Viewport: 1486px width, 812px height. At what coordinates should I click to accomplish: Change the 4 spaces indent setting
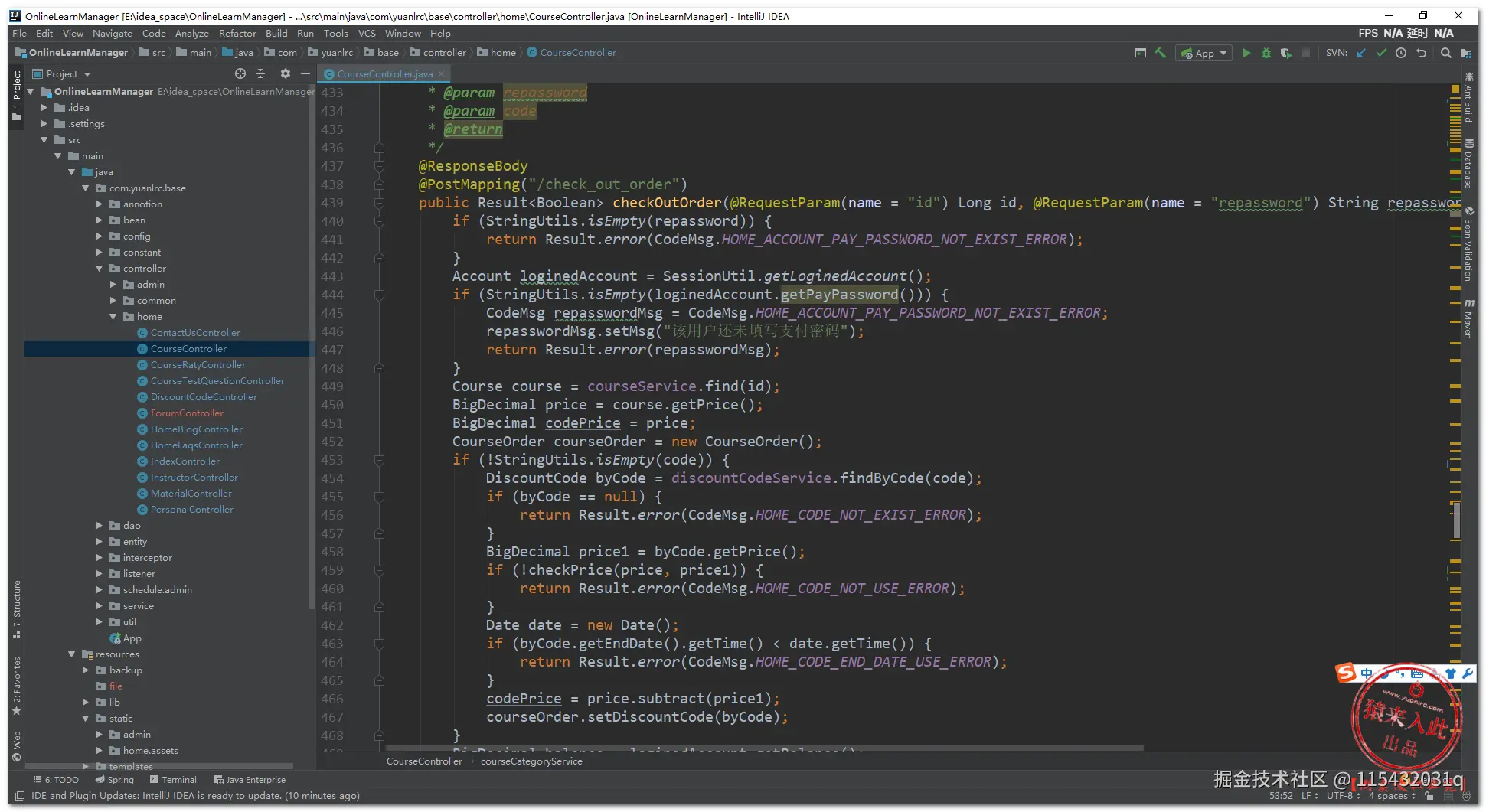(x=1392, y=796)
